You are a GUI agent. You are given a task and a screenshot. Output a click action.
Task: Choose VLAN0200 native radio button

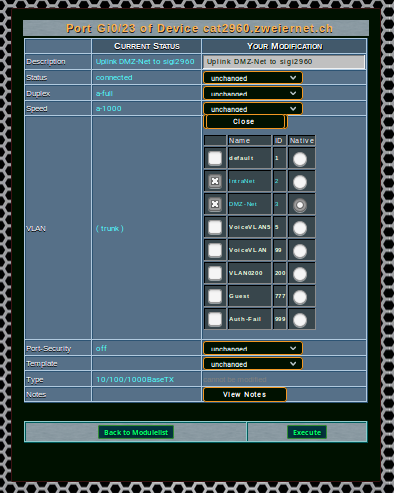pyautogui.click(x=300, y=274)
